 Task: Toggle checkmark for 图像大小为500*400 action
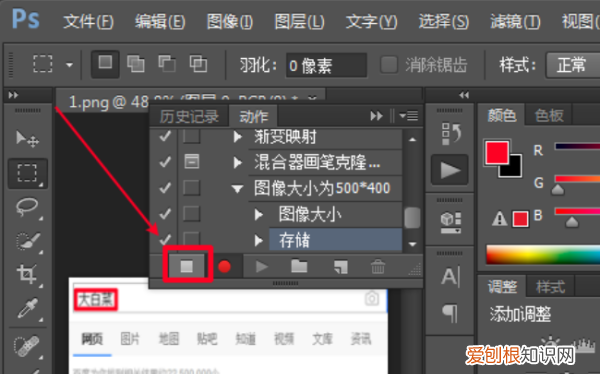165,188
